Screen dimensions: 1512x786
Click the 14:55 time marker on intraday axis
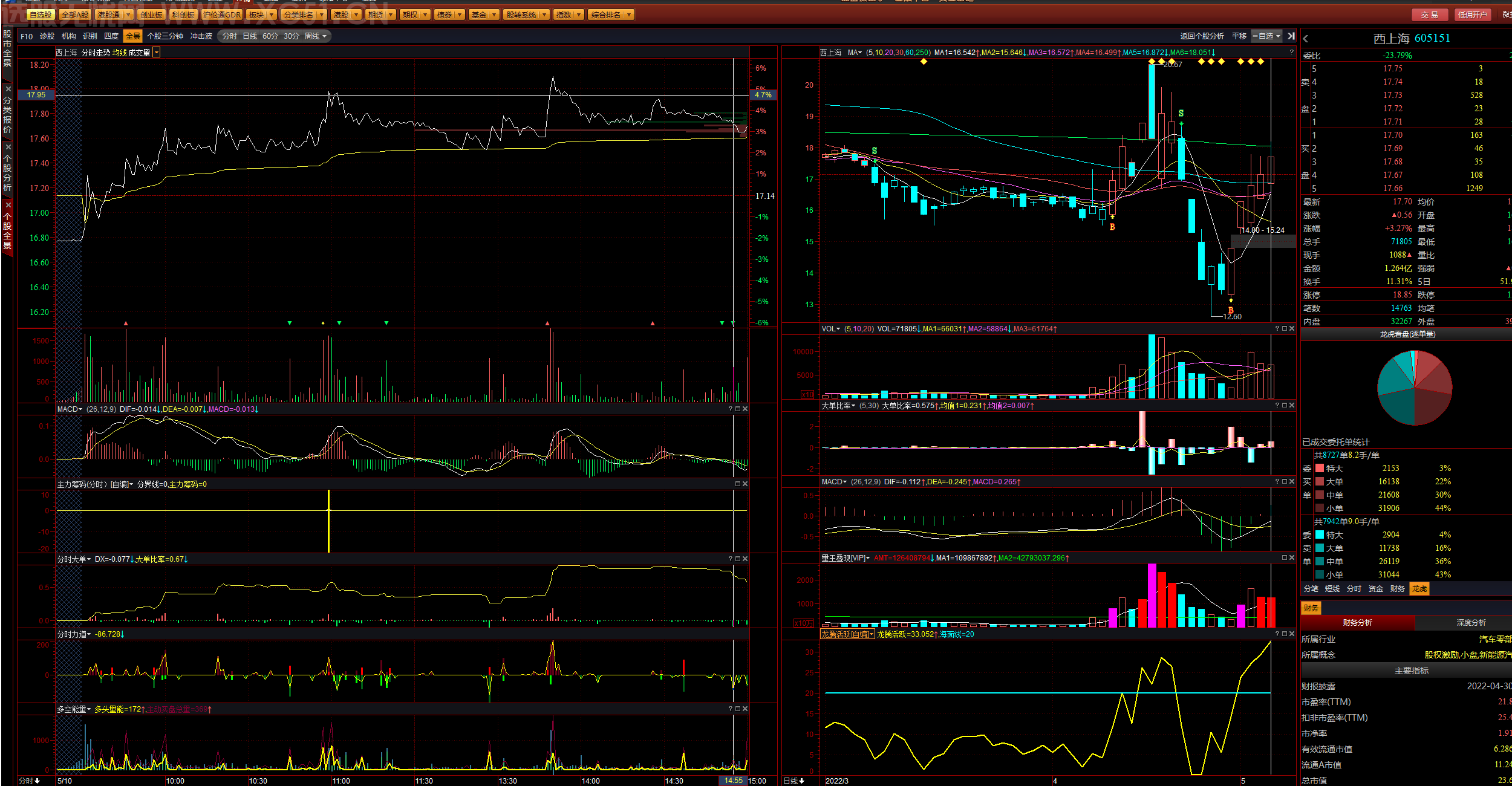click(x=733, y=781)
